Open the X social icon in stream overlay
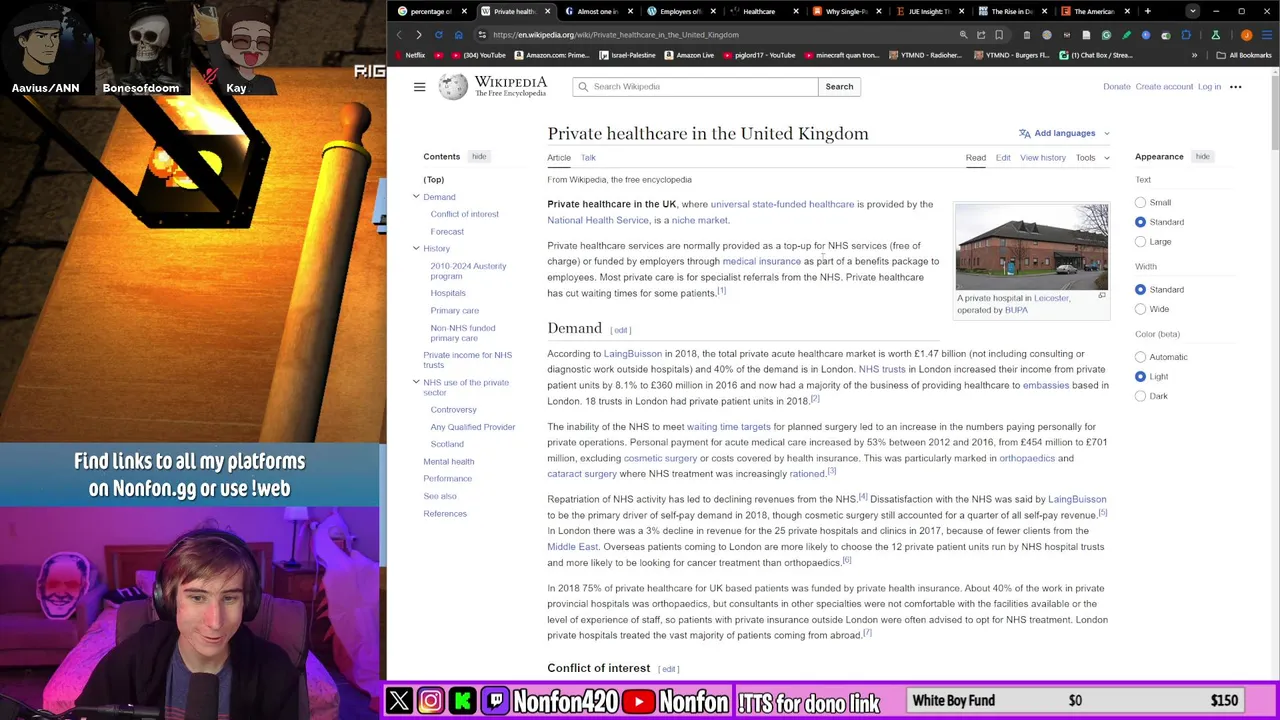The height and width of the screenshot is (720, 1280). [x=399, y=701]
